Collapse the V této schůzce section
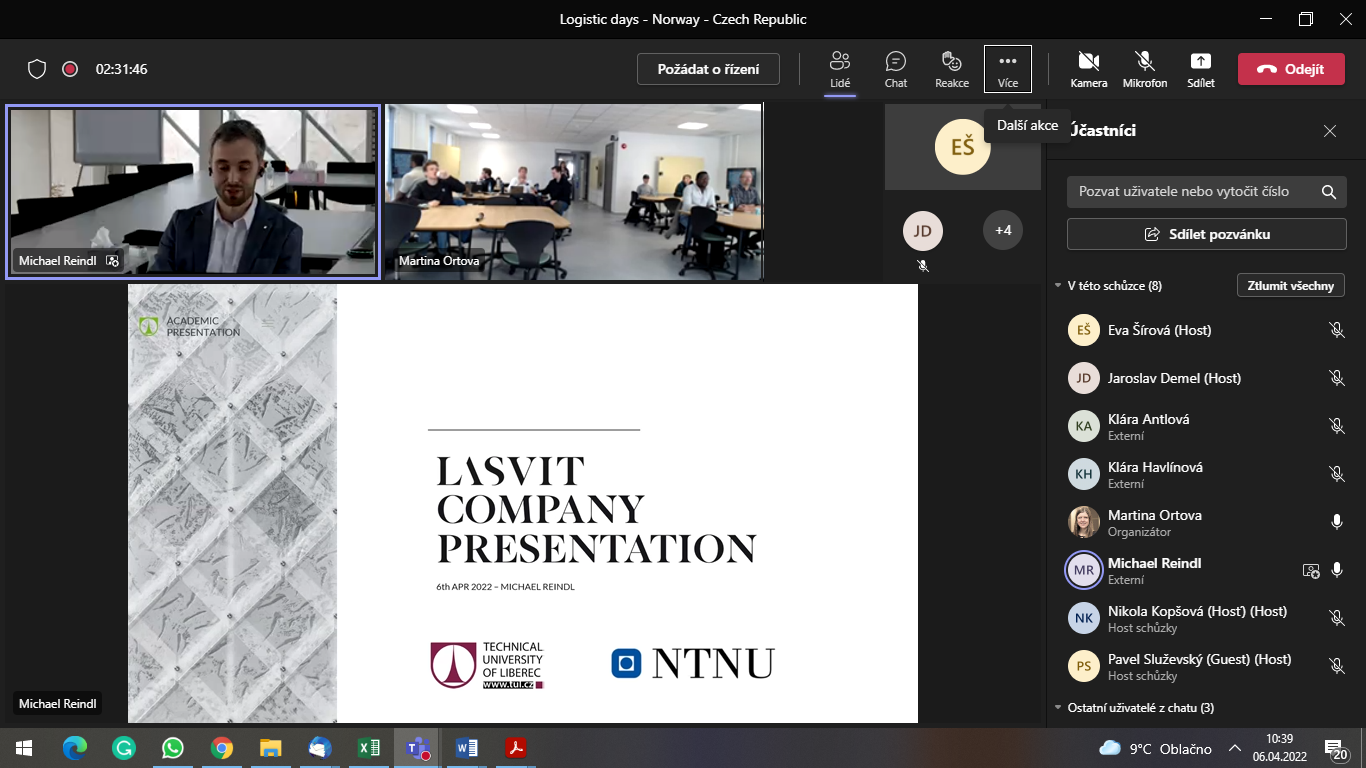This screenshot has width=1366, height=768. tap(1059, 286)
